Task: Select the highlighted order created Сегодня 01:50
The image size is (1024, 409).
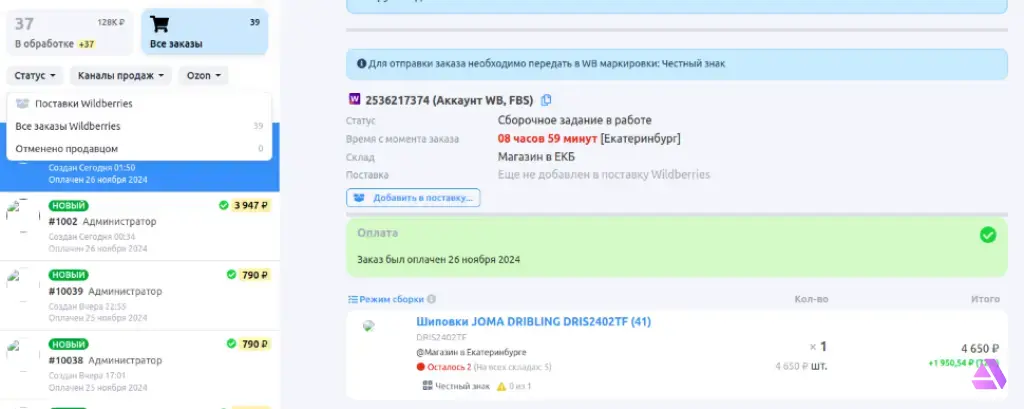Action: pyautogui.click(x=140, y=174)
